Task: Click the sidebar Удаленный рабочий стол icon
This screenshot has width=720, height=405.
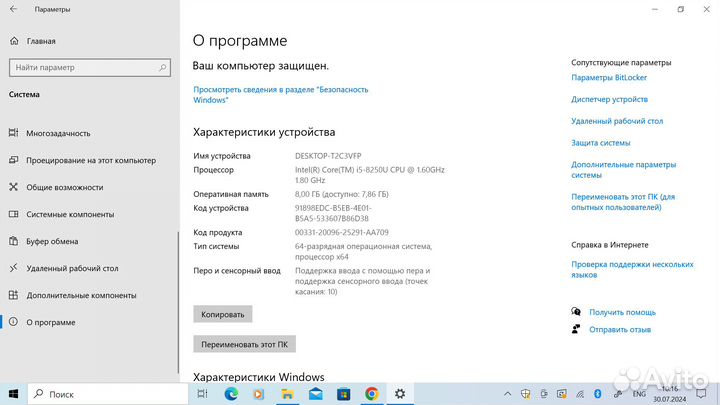Action: coord(13,268)
